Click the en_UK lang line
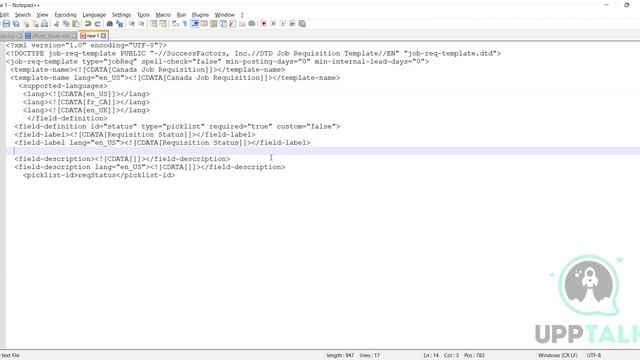 [x=86, y=110]
